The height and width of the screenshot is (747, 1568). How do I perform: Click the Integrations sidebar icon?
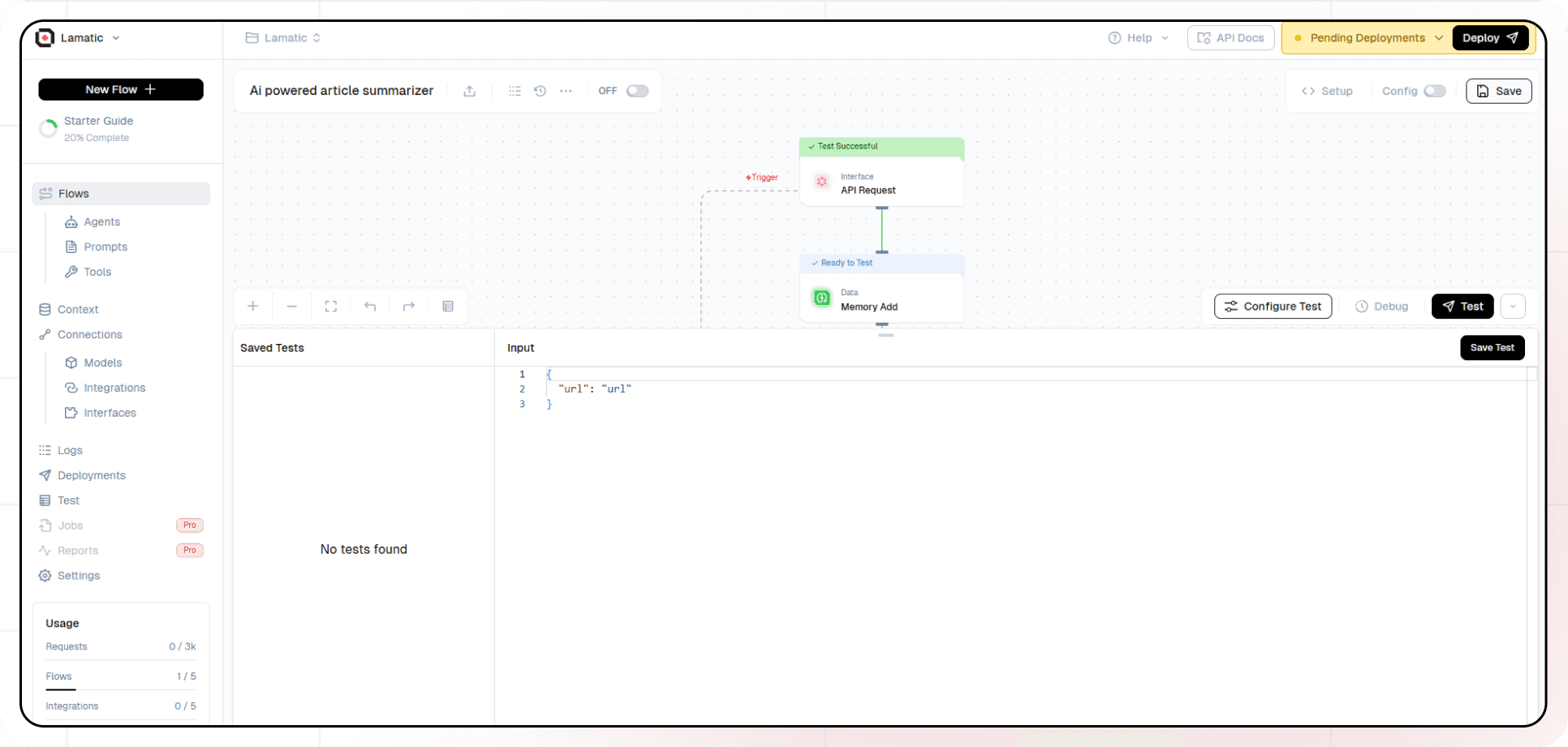[x=71, y=388]
